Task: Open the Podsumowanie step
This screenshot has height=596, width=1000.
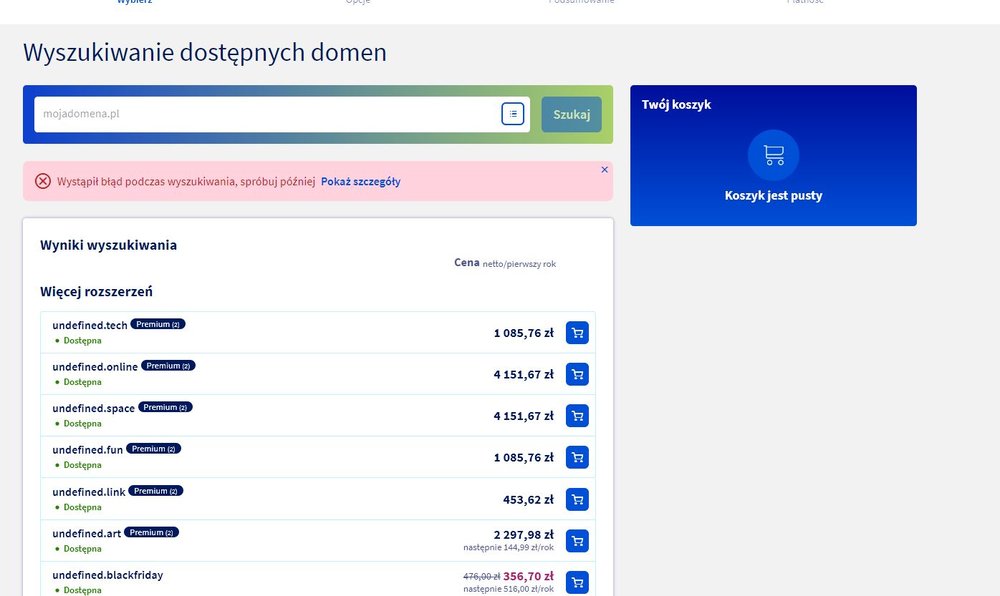Action: pyautogui.click(x=582, y=2)
